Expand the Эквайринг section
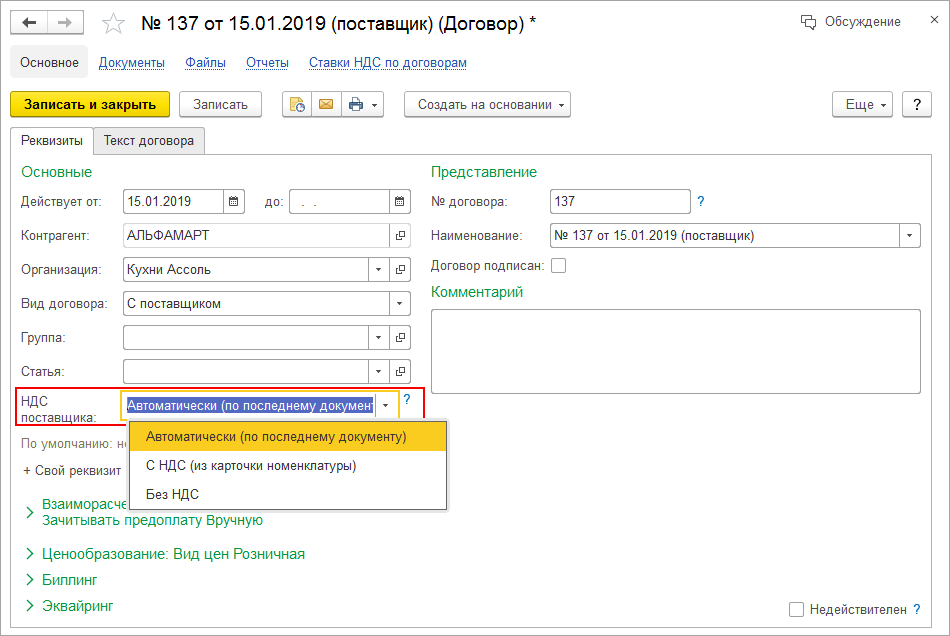The image size is (950, 636). tap(29, 606)
